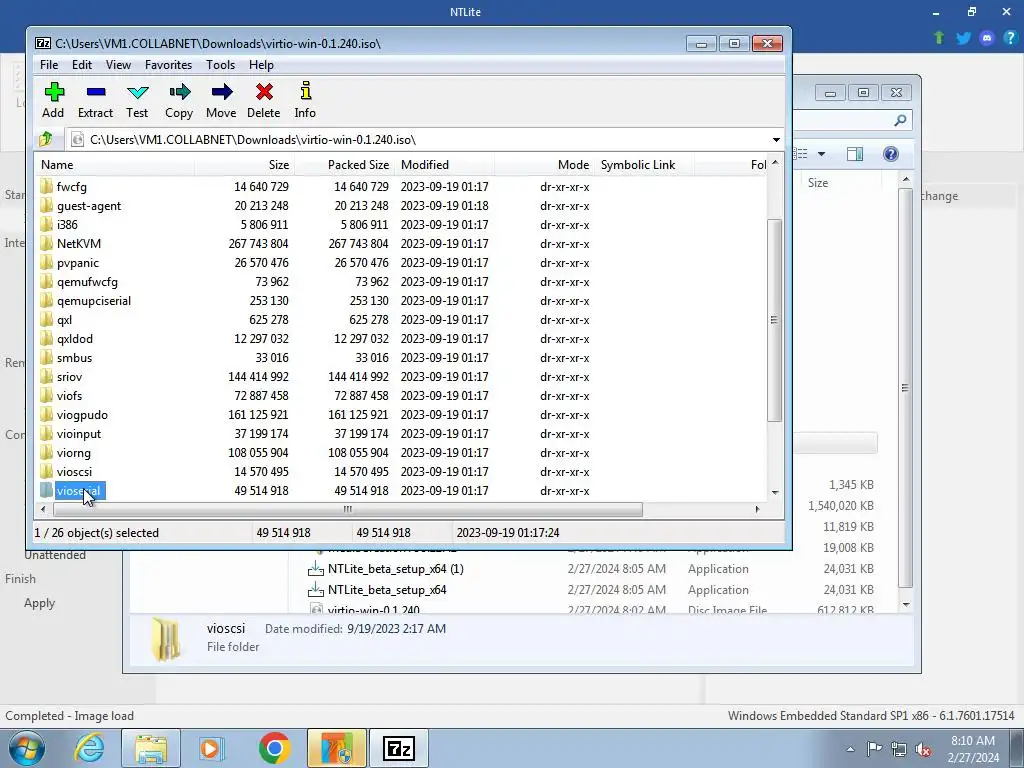The width and height of the screenshot is (1024, 768).
Task: Click the 7-Zip vertical scrollbar thumb
Action: [775, 320]
